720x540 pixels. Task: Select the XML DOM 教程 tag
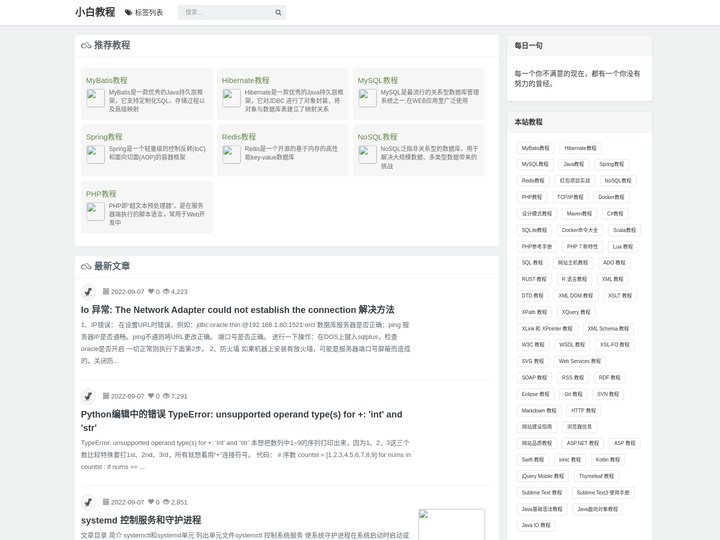576,296
